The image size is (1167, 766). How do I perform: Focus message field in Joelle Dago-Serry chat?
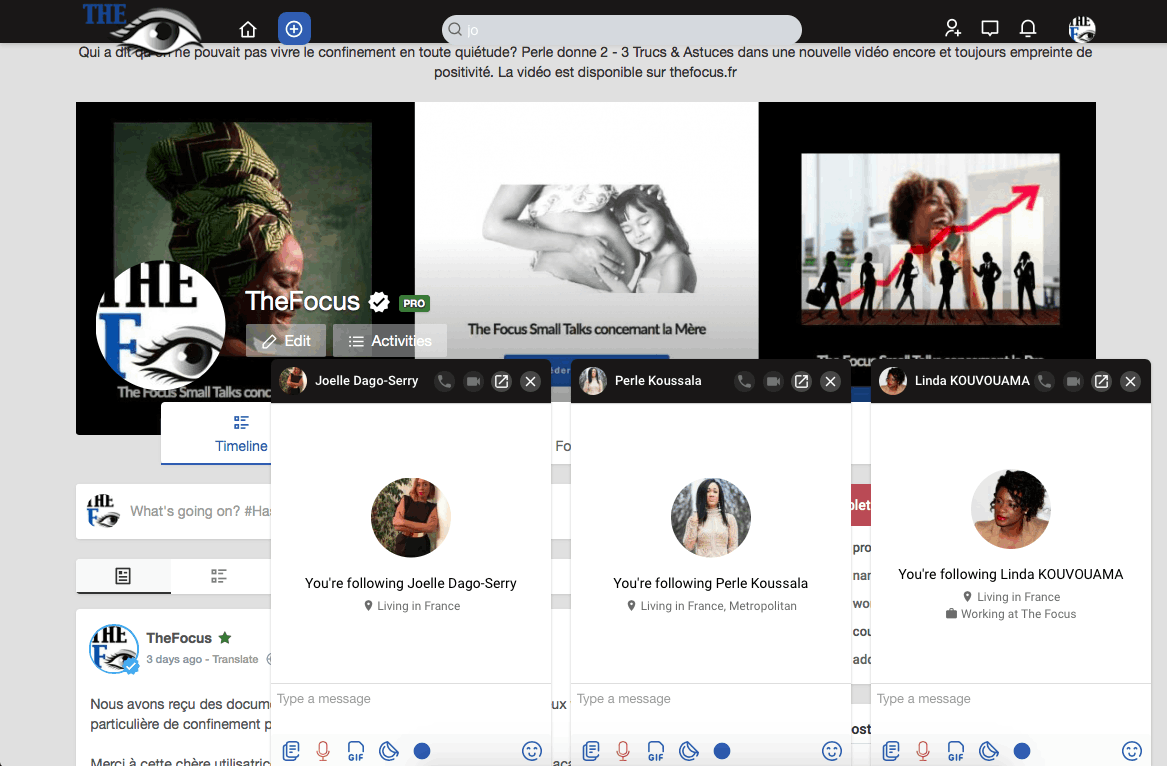click(410, 699)
